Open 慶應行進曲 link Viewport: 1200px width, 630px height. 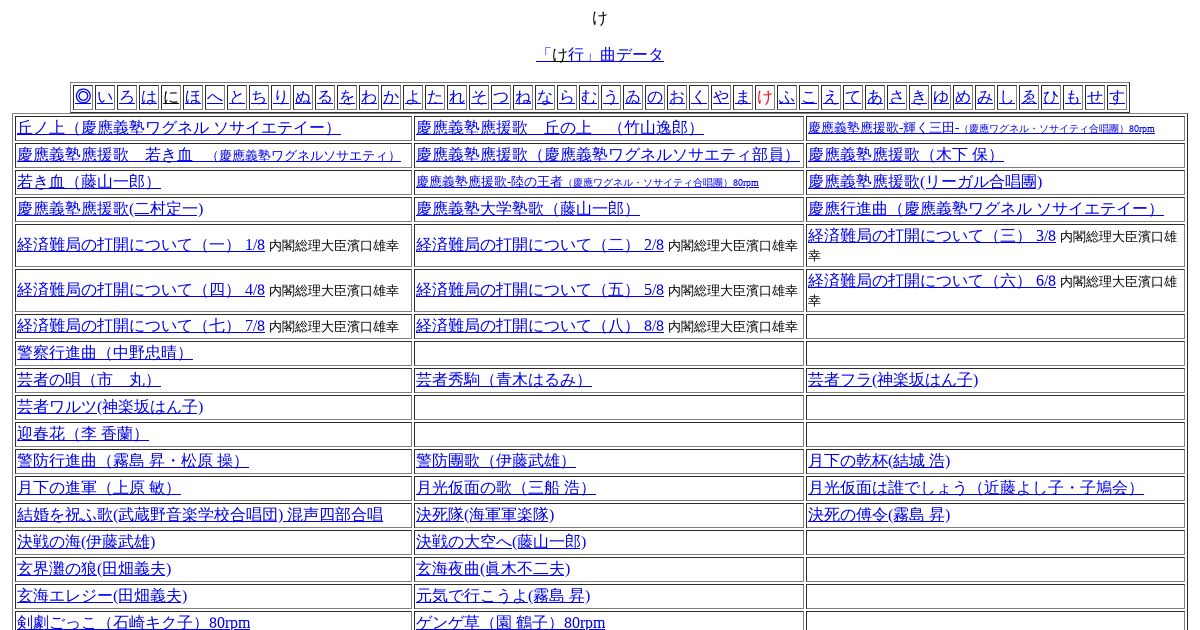point(985,209)
